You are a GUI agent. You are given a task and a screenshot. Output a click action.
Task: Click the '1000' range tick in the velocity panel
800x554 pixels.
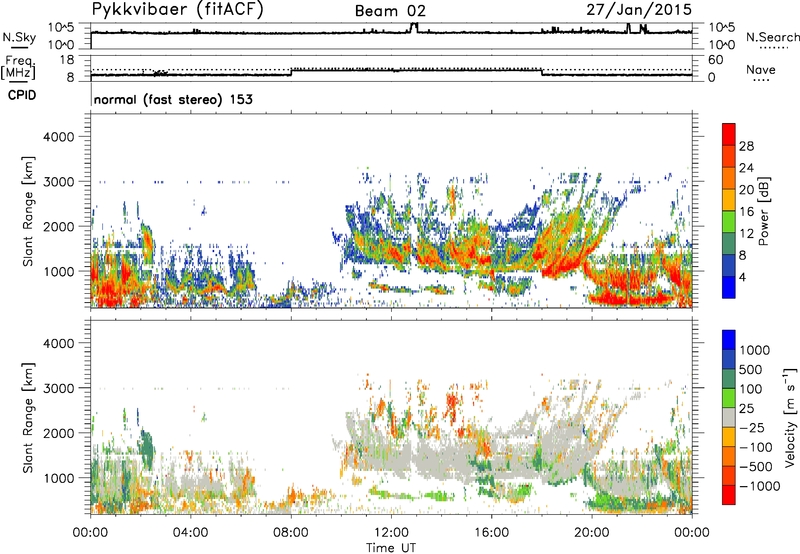tap(59, 478)
